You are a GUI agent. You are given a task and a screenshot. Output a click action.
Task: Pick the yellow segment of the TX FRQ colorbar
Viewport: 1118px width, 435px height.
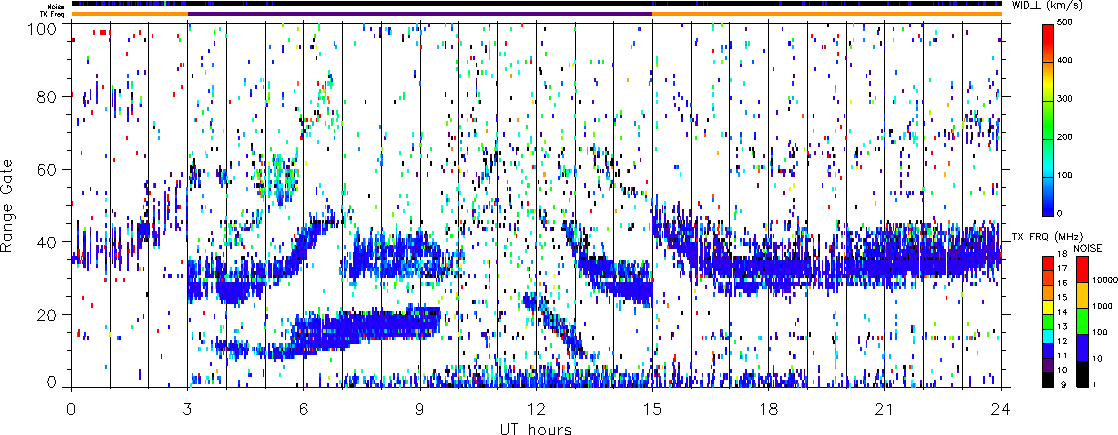[x=1050, y=306]
